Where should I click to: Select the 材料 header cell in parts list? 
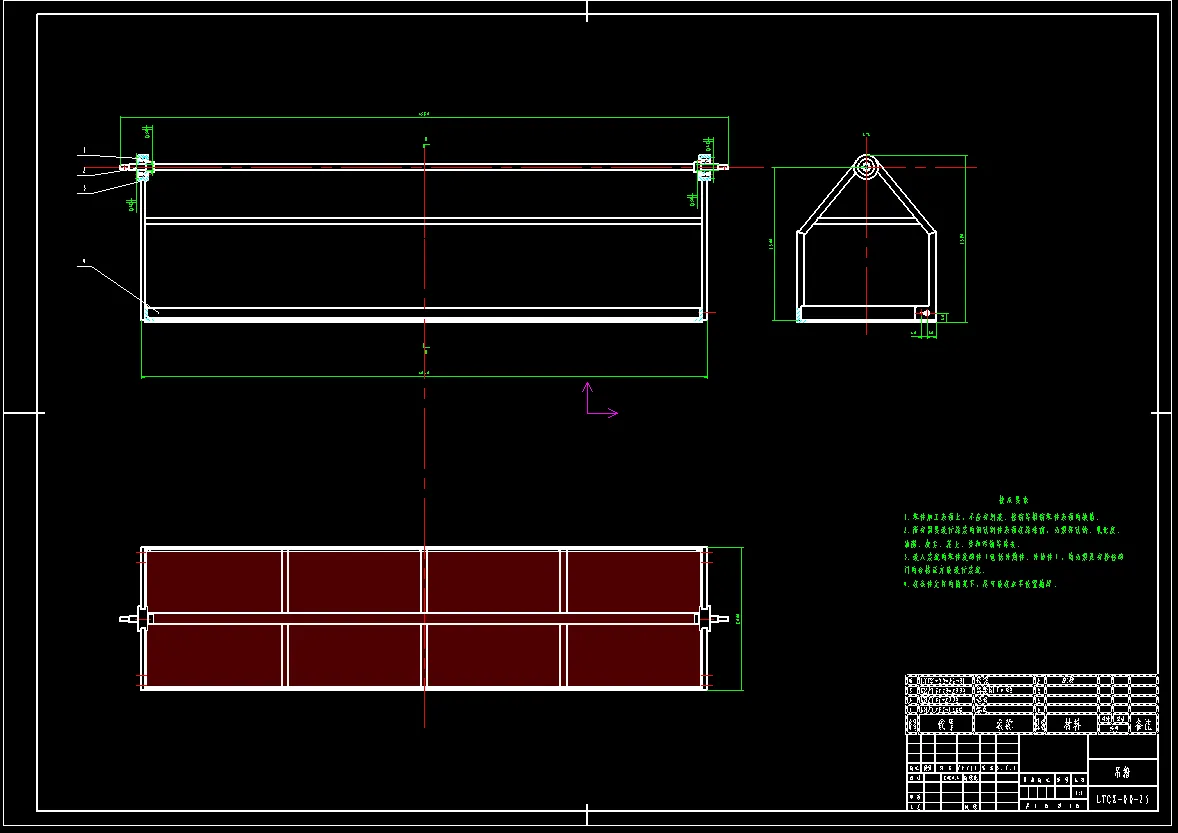point(1072,724)
